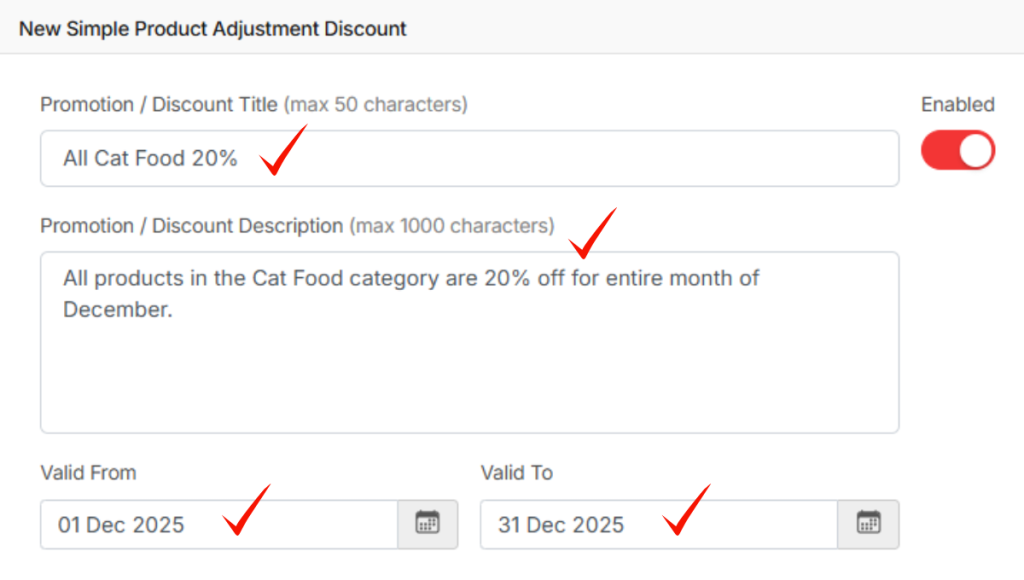The width and height of the screenshot is (1024, 580).
Task: Open the Valid From calendar picker
Action: 428,524
